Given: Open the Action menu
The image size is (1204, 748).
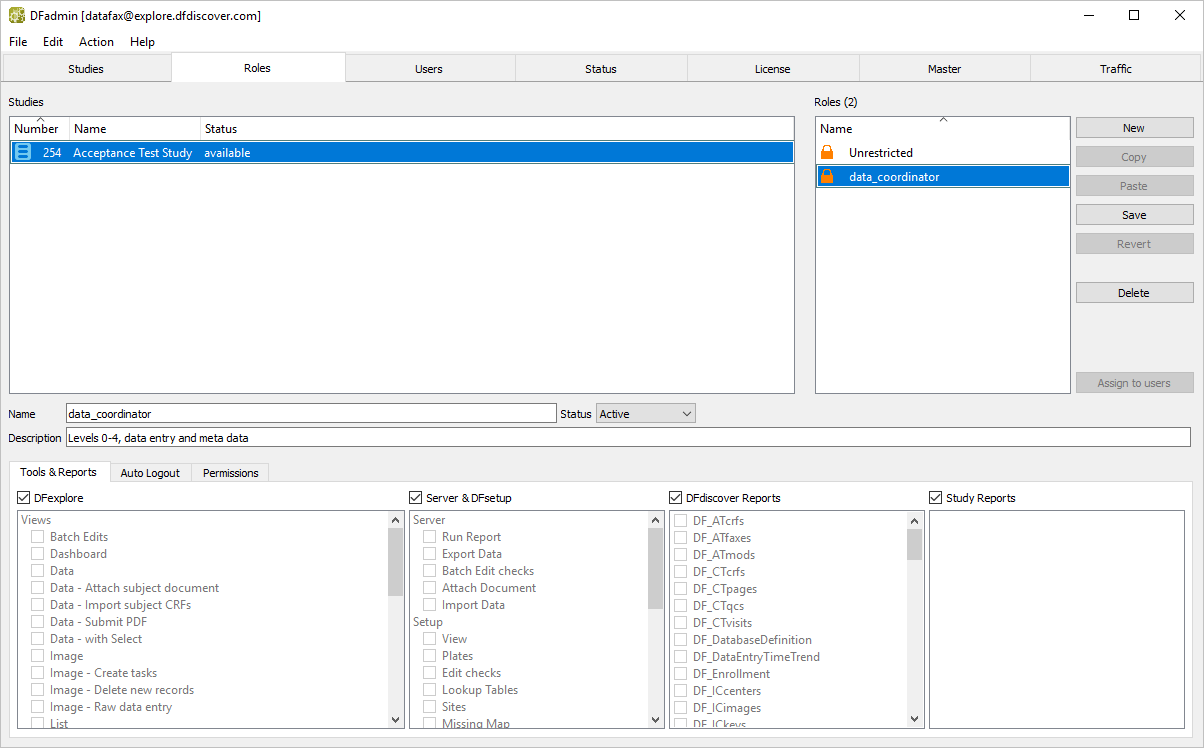Looking at the screenshot, I should [x=96, y=42].
